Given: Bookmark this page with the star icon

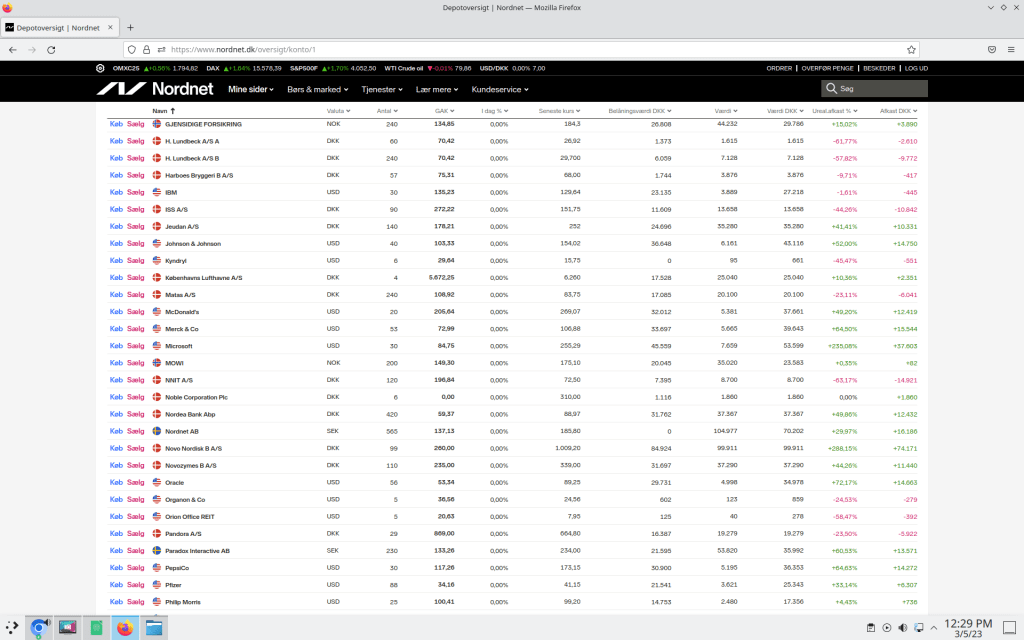Looking at the screenshot, I should 911,49.
